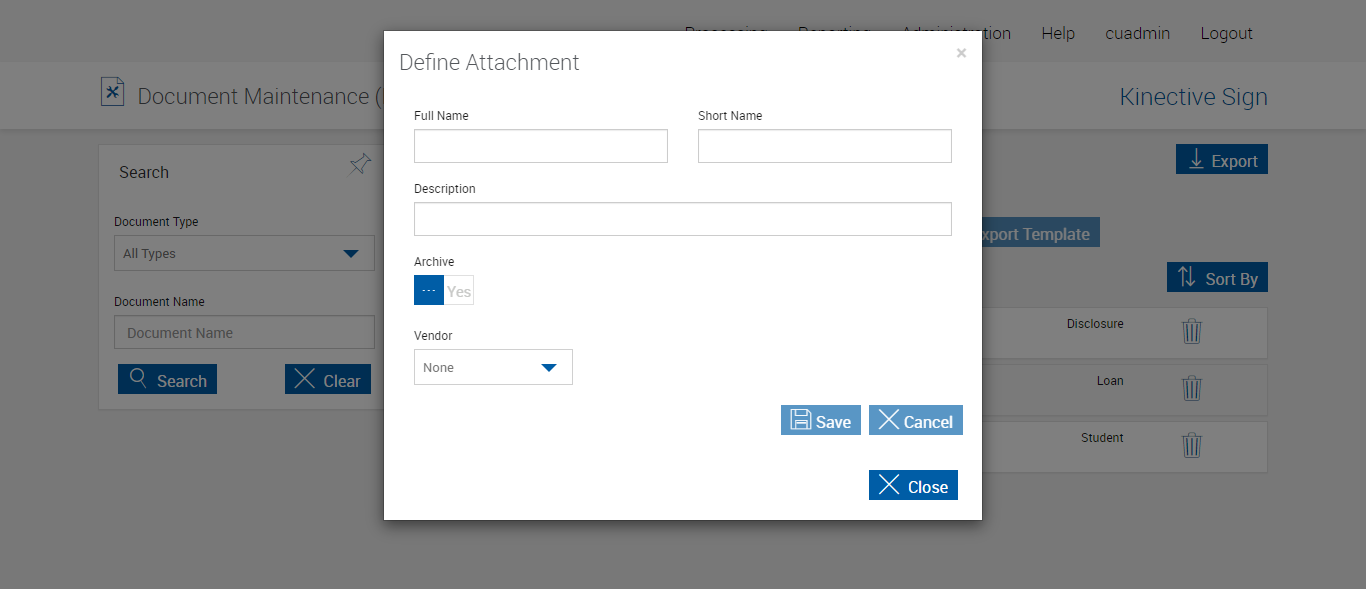Select Yes on the Archive toggle
1366x589 pixels.
click(x=459, y=291)
